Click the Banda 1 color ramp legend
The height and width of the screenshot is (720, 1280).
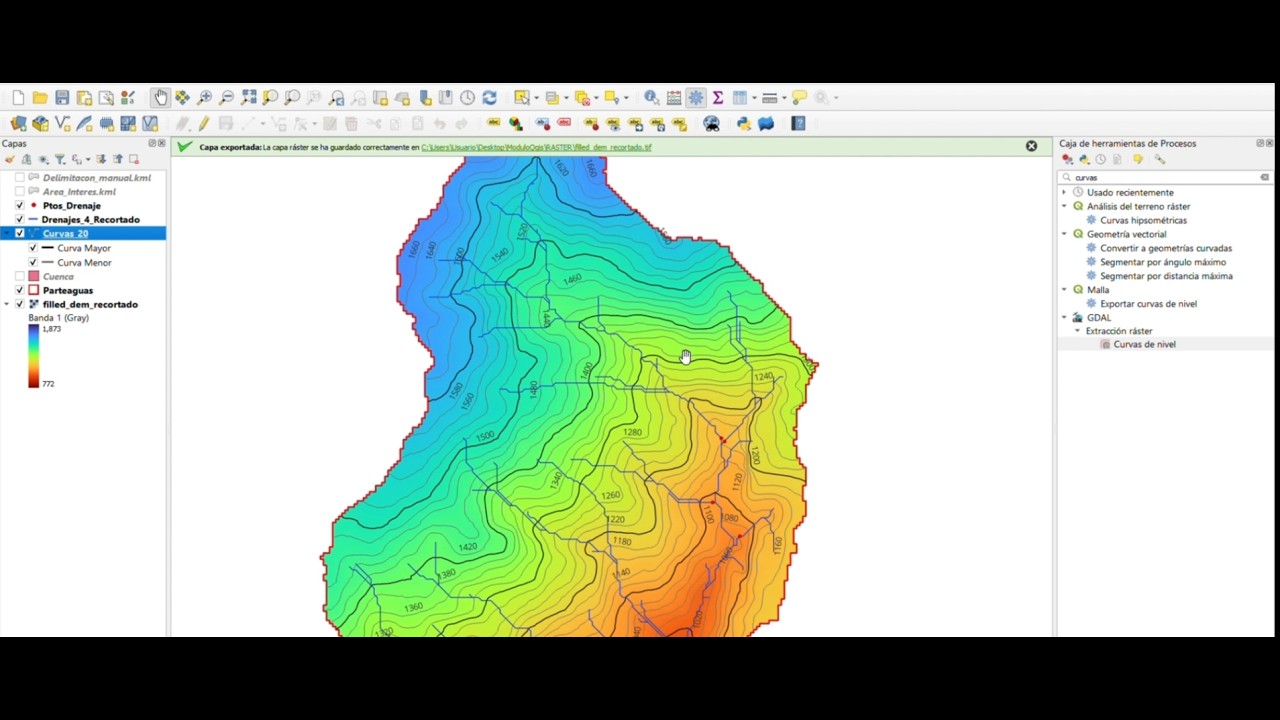(x=33, y=356)
